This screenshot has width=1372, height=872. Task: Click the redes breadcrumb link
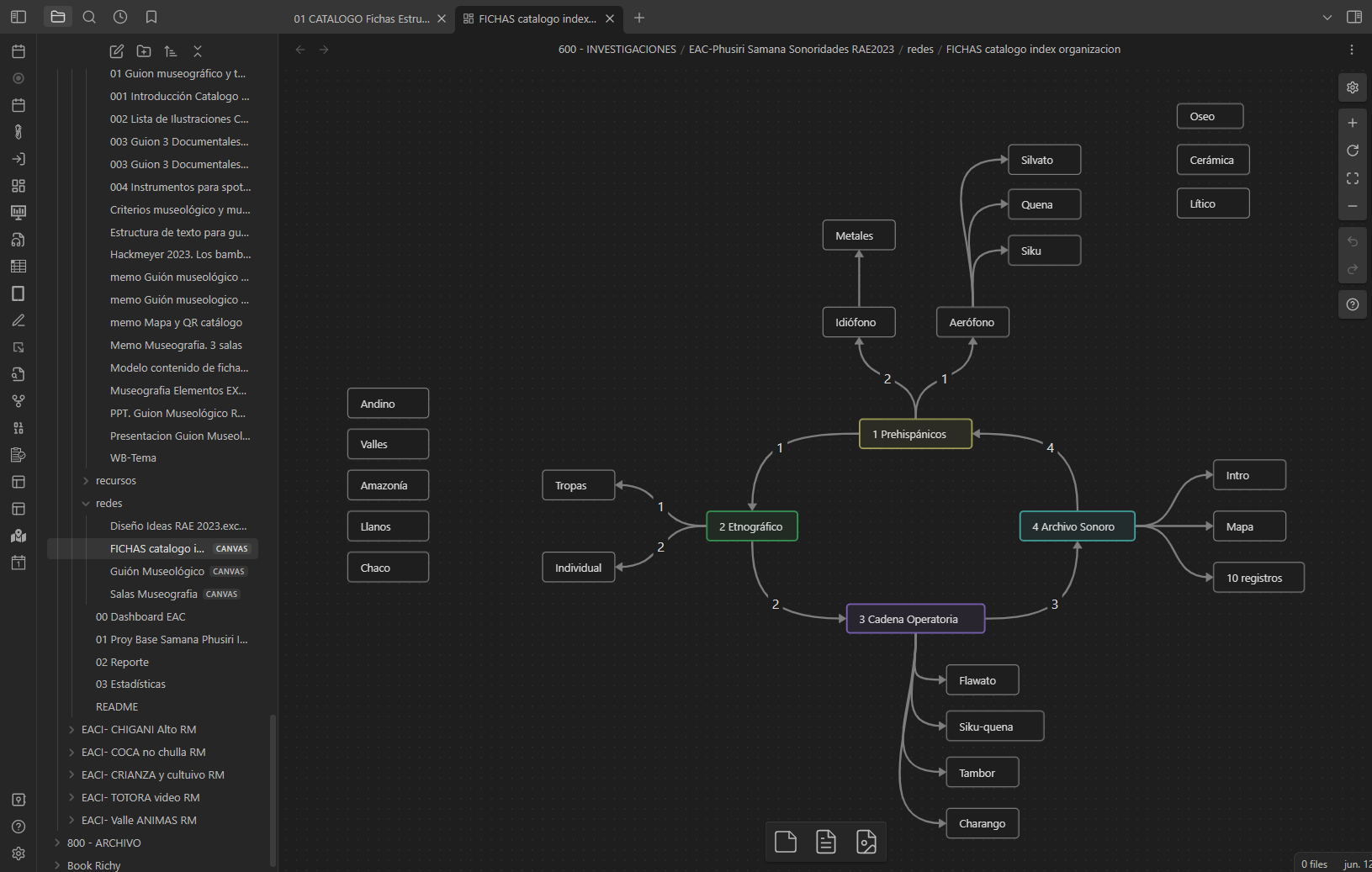pyautogui.click(x=920, y=50)
